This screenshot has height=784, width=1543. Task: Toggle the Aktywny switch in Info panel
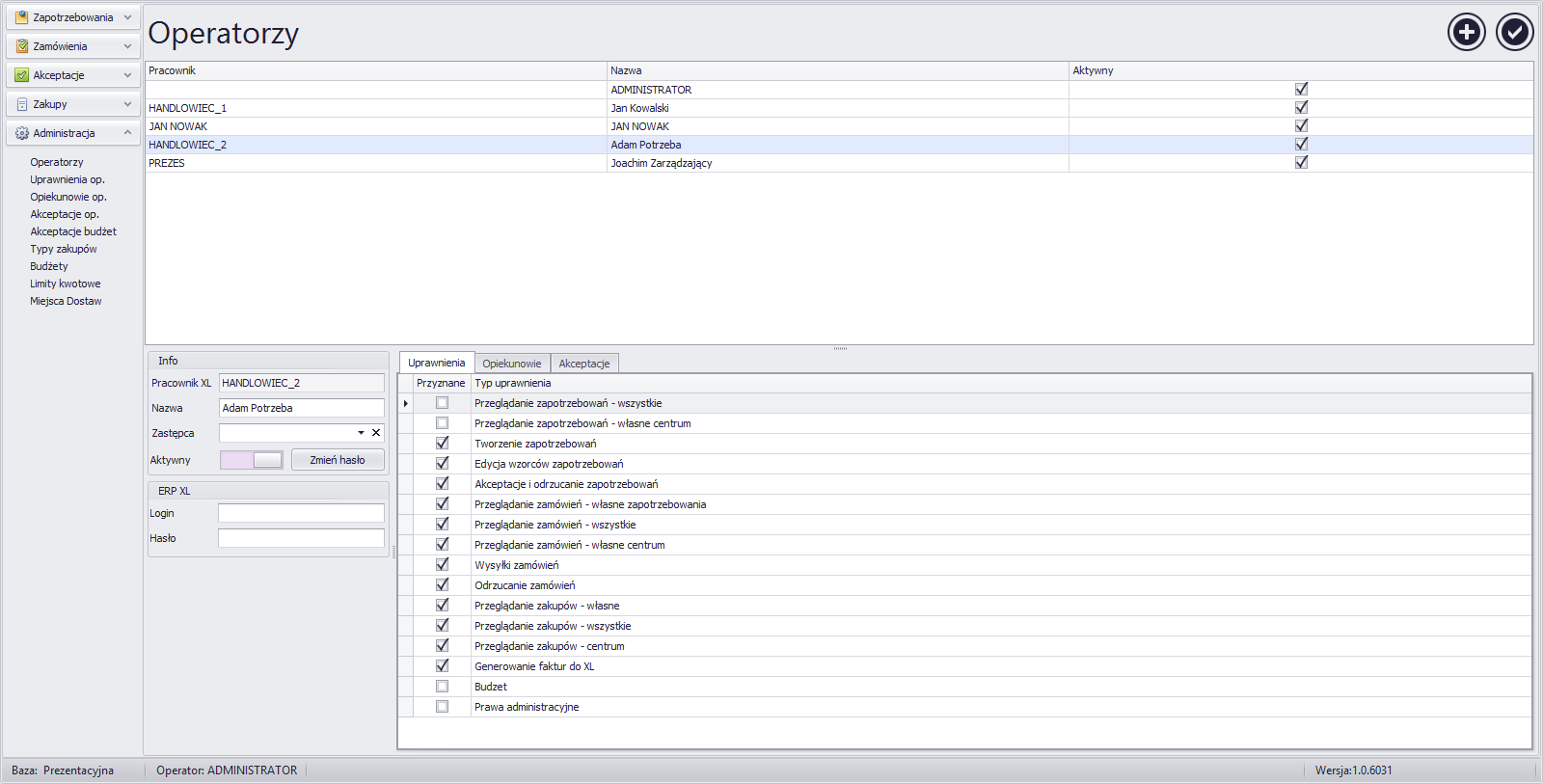tap(252, 460)
